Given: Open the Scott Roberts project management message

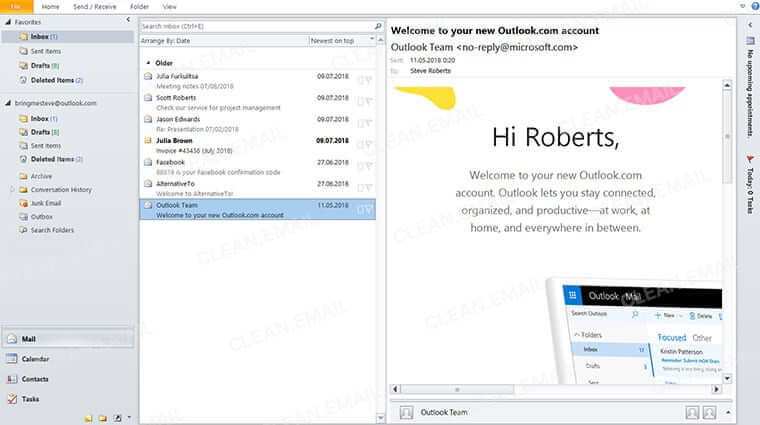Looking at the screenshot, I should tap(257, 102).
